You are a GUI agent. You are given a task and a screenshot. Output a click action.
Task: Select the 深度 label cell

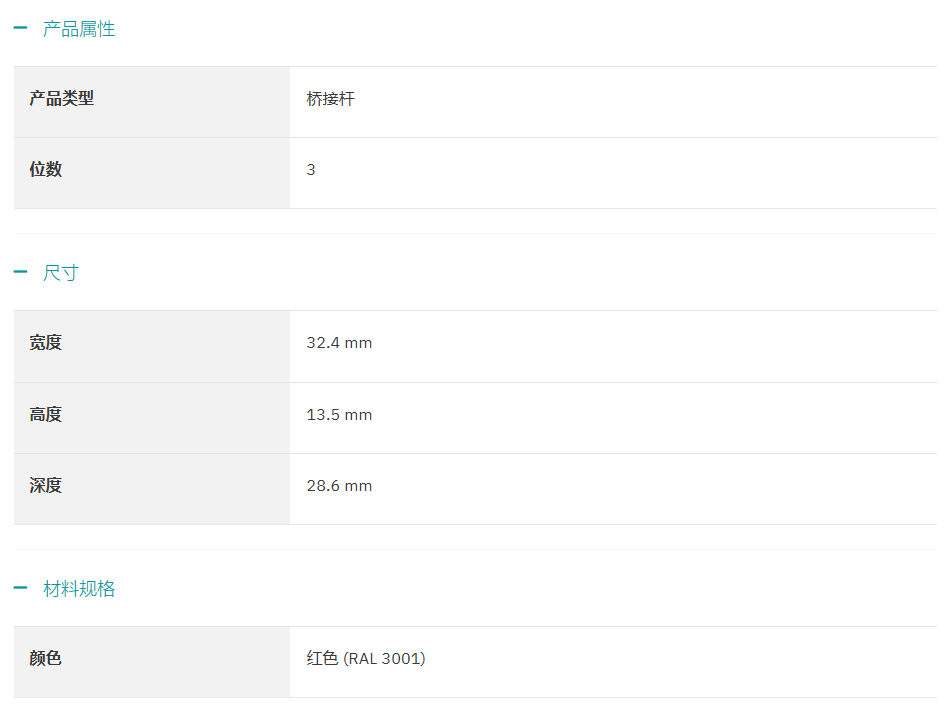point(46,486)
